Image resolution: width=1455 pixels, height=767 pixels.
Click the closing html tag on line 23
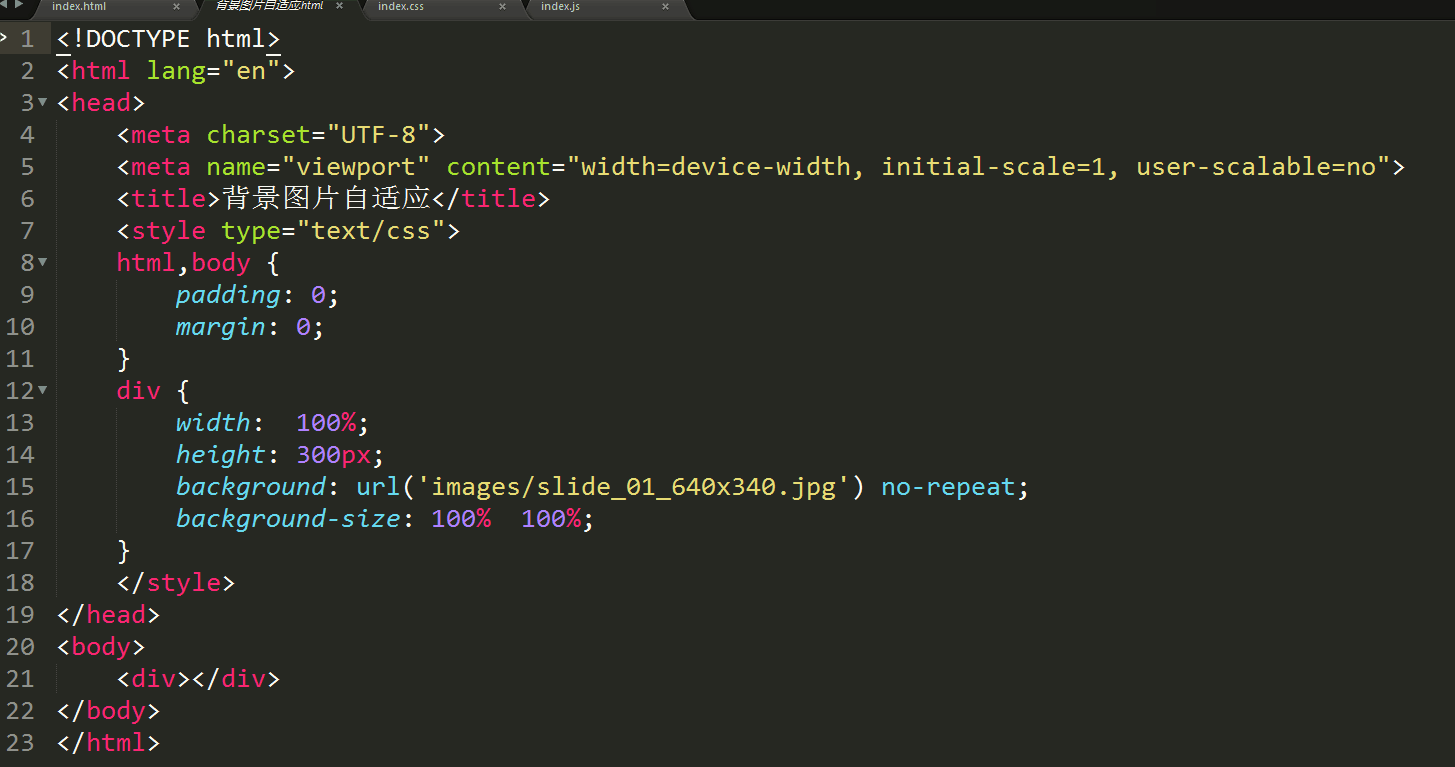pos(108,743)
